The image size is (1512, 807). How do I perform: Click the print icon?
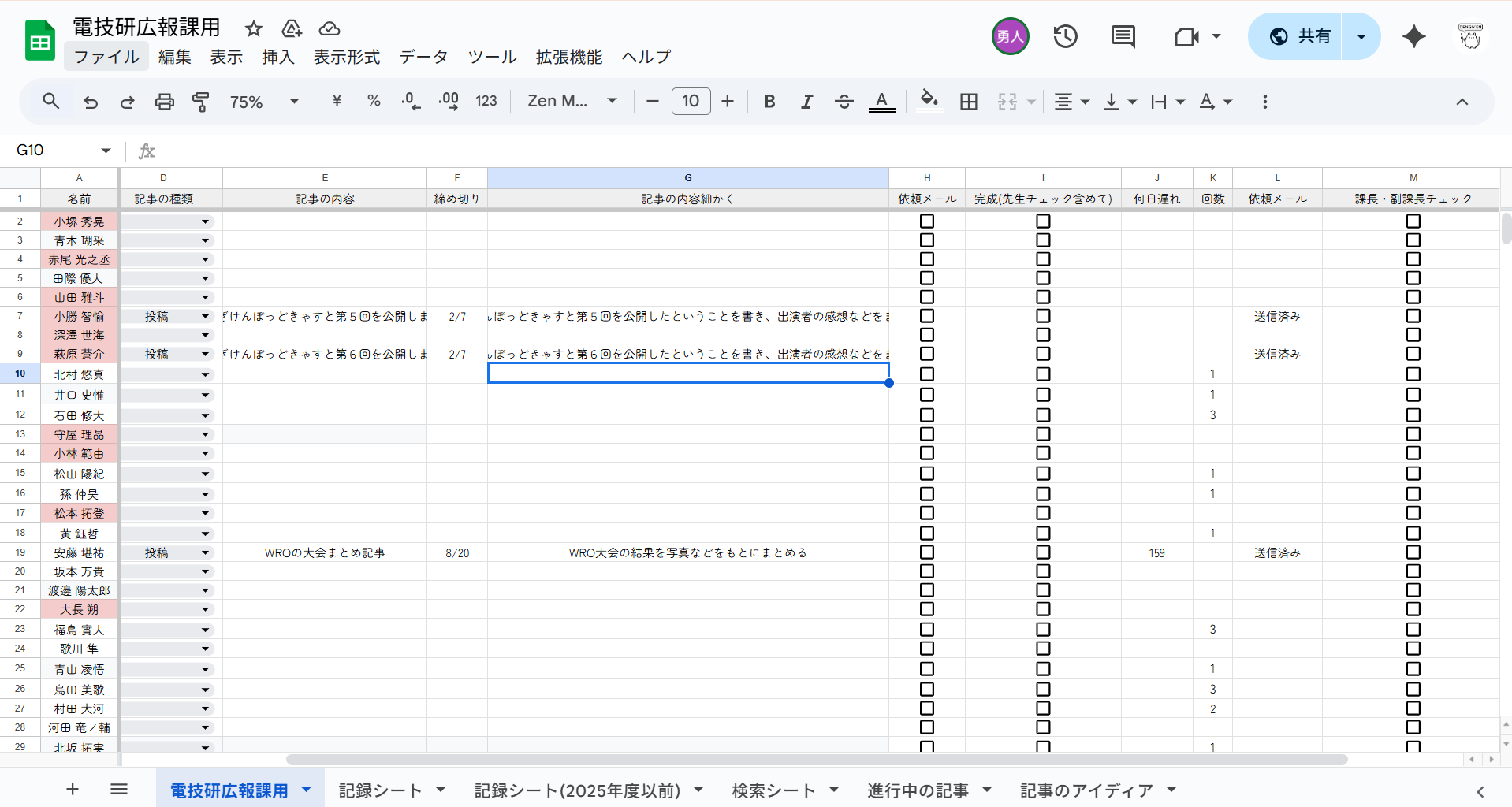coord(164,102)
